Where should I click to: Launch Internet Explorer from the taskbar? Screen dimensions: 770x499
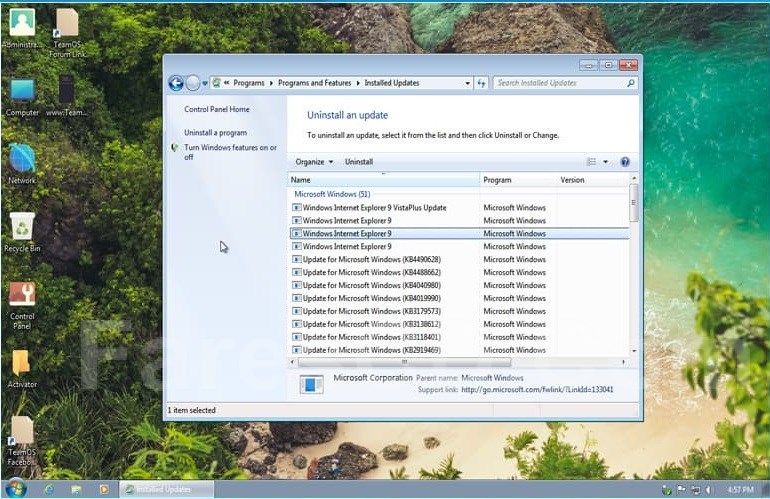pyautogui.click(x=49, y=489)
